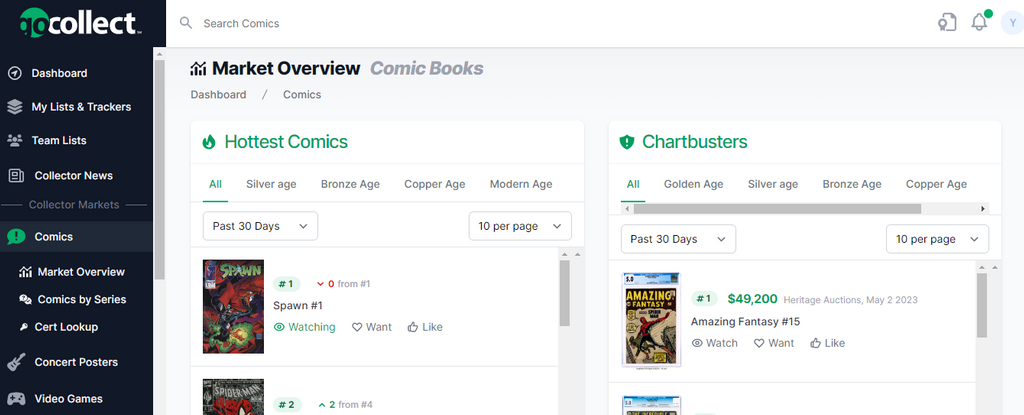Screen dimensions: 1024x415
Task: Open Concert Posters market
Action: 76,362
